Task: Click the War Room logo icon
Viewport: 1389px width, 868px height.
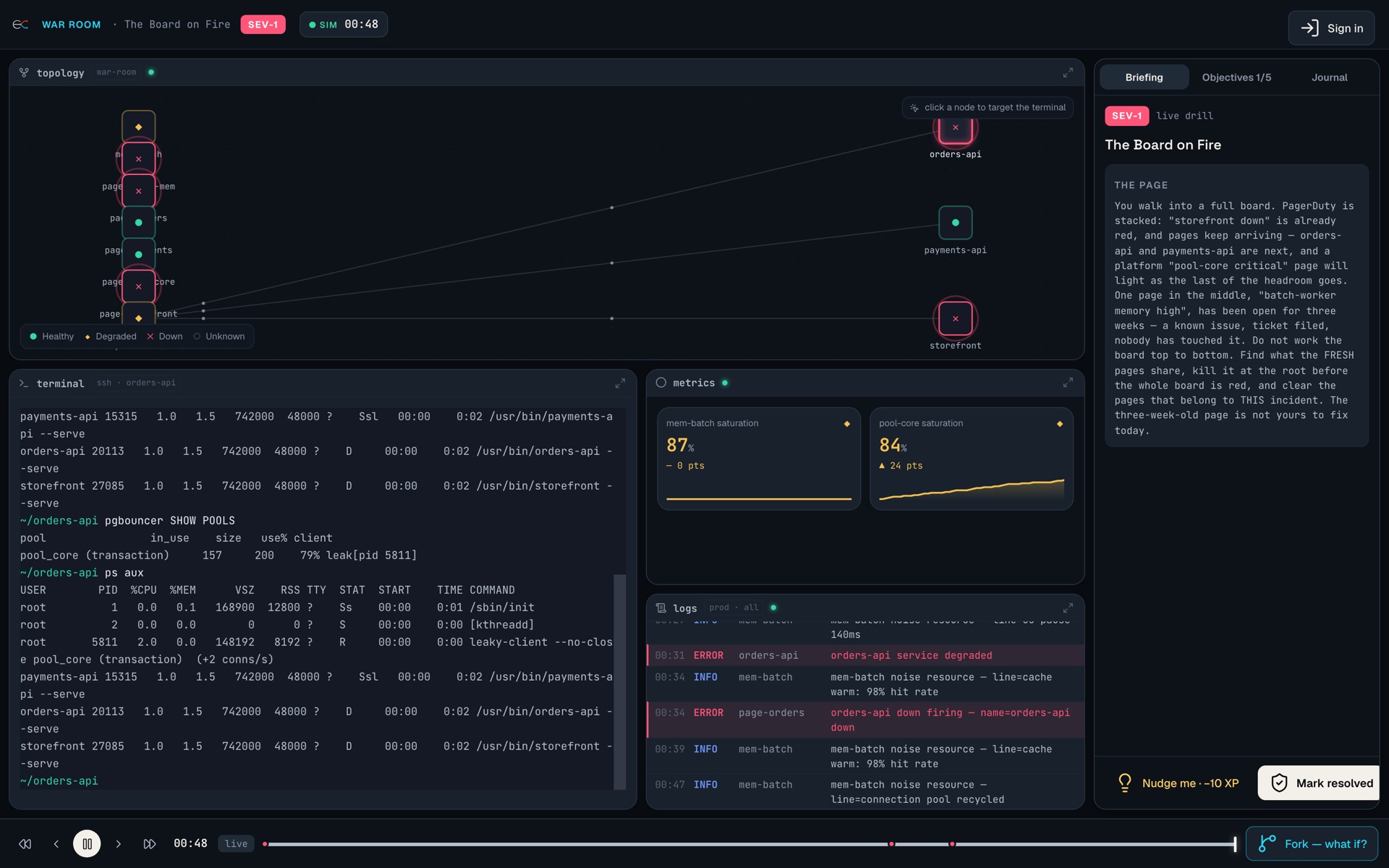Action: pyautogui.click(x=20, y=25)
